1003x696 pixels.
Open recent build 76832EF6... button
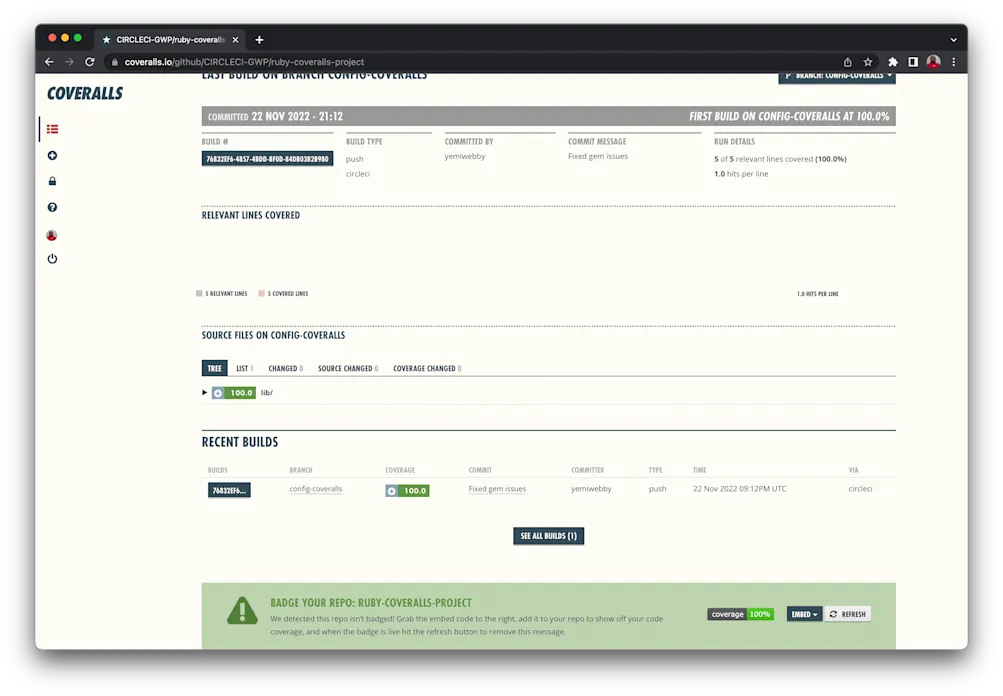229,490
